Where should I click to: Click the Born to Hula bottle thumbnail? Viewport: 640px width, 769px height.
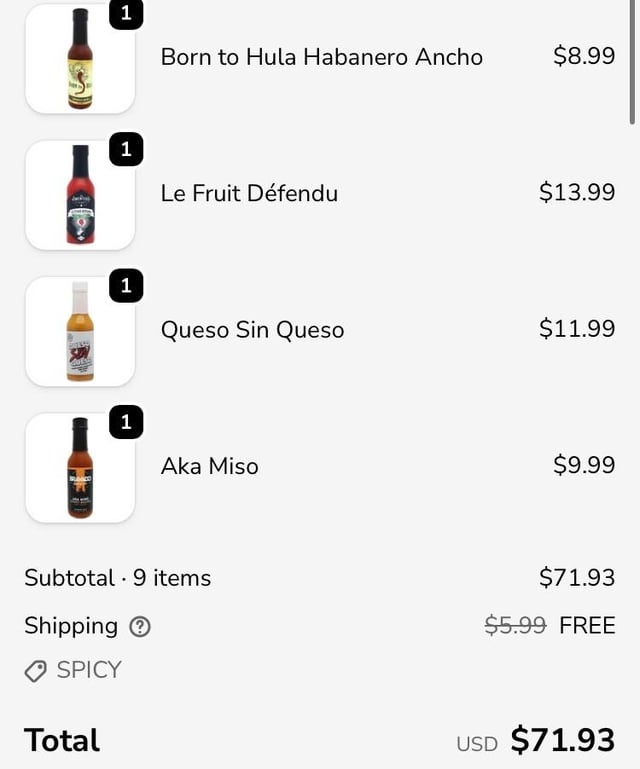click(x=80, y=58)
